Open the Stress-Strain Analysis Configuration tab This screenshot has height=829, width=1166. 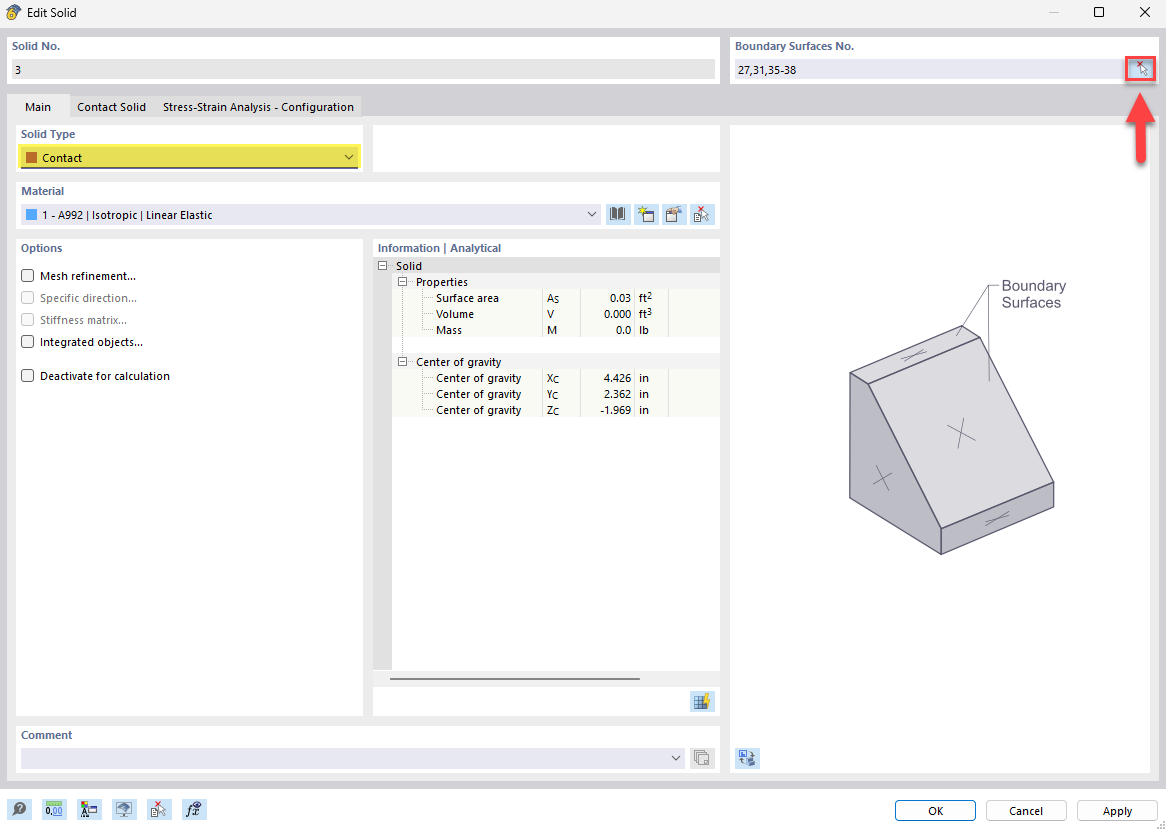(258, 106)
